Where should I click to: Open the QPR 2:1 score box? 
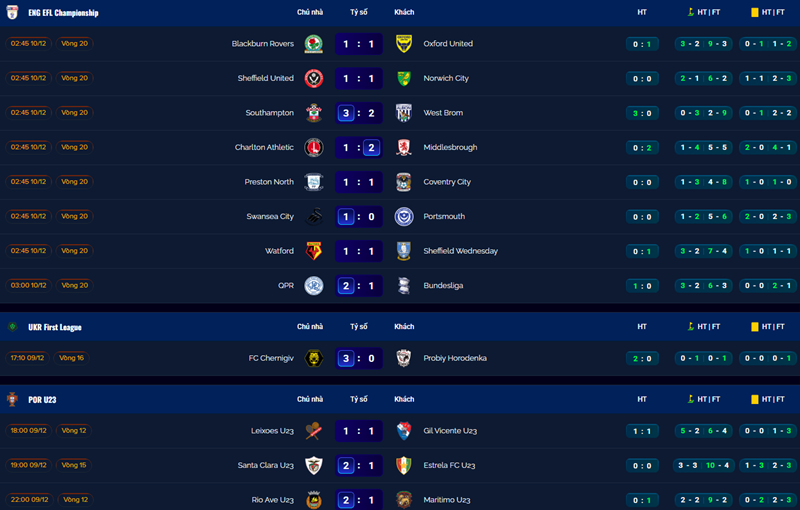tap(358, 286)
